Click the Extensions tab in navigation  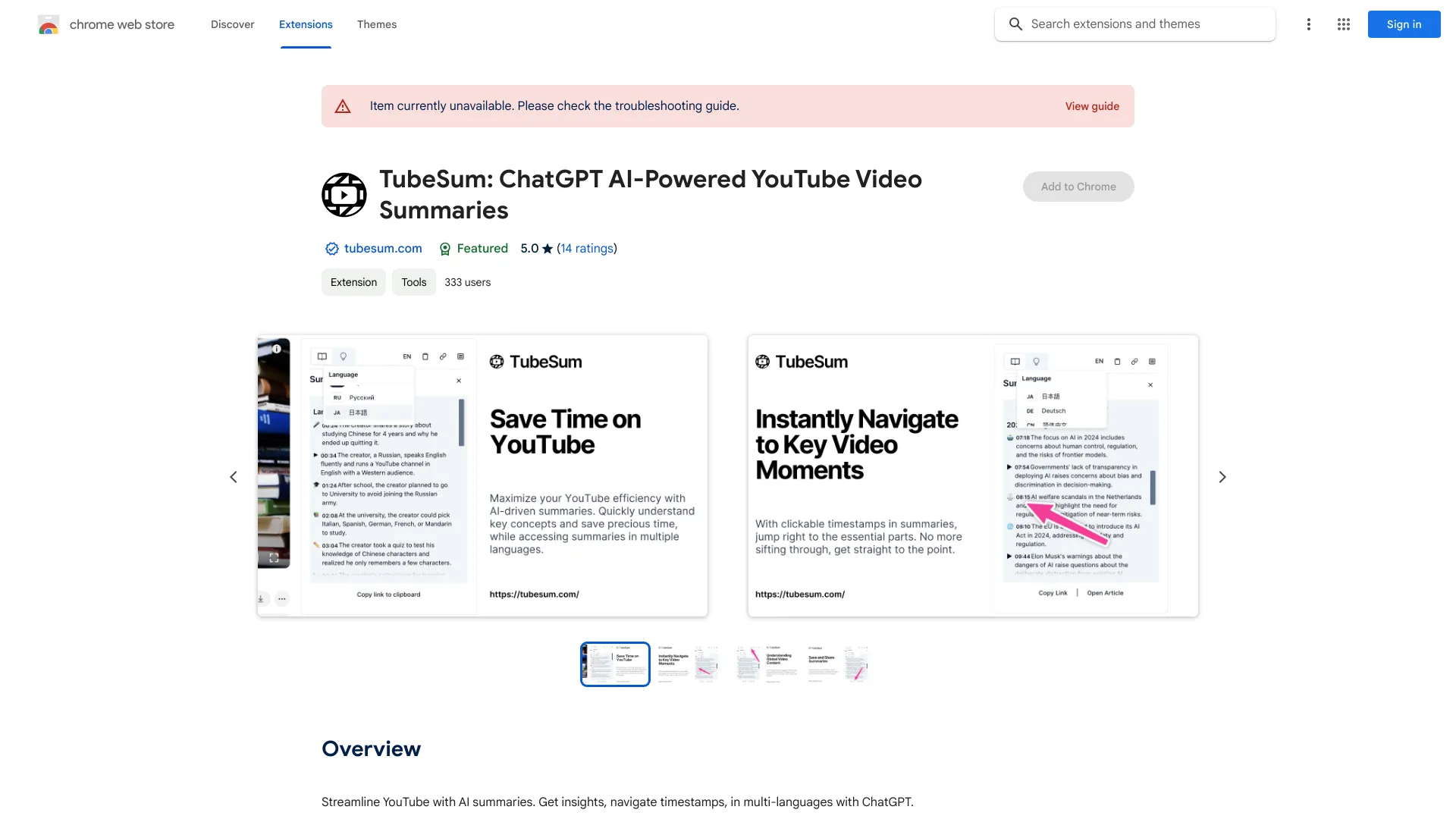pos(305,24)
